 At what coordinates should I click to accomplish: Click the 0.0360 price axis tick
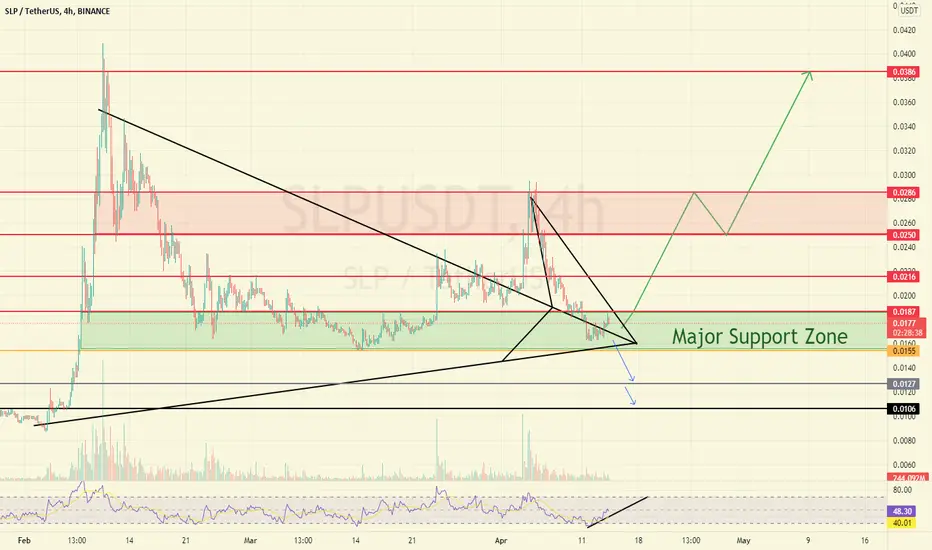click(904, 102)
